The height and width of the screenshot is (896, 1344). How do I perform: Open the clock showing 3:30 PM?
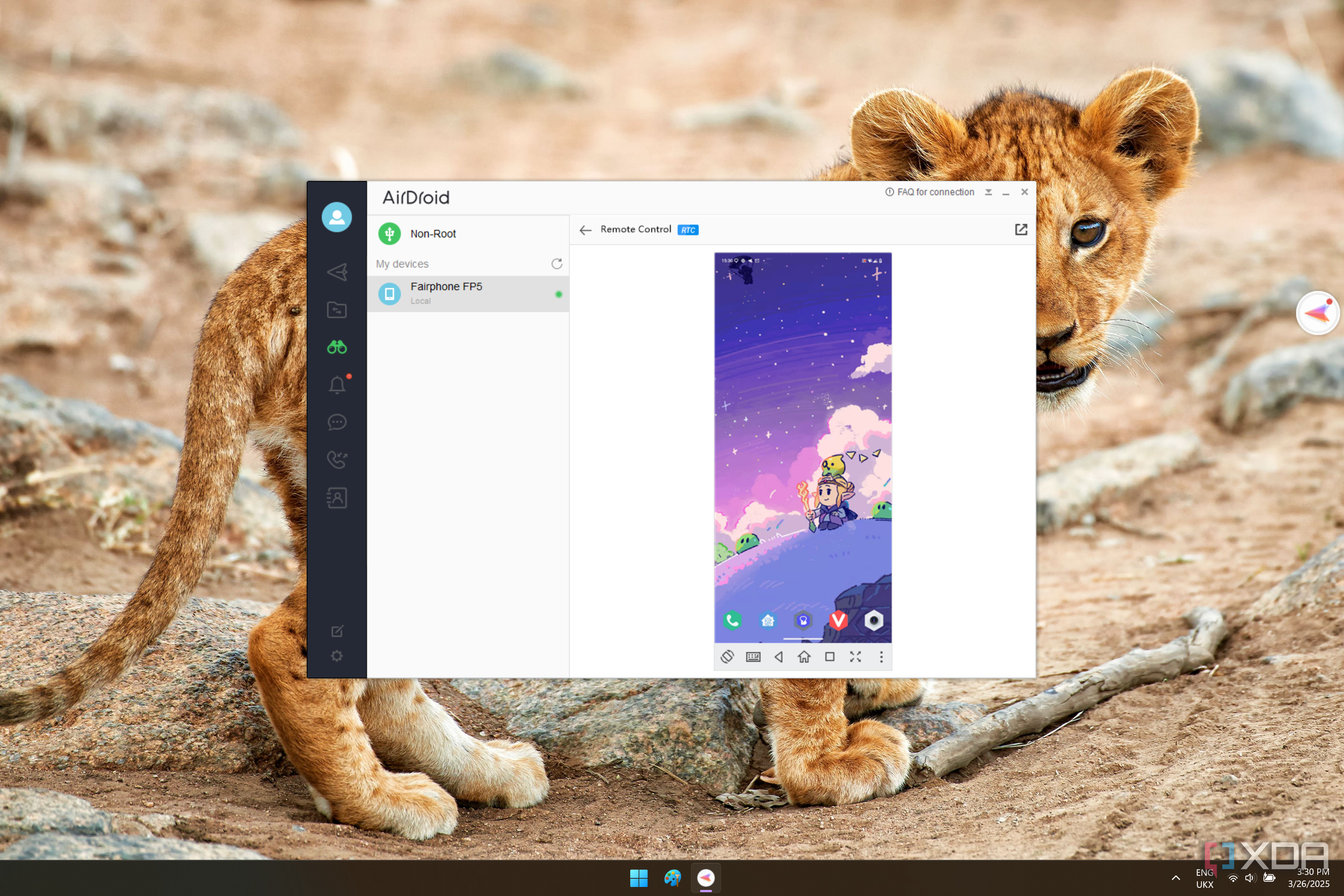tap(1309, 878)
